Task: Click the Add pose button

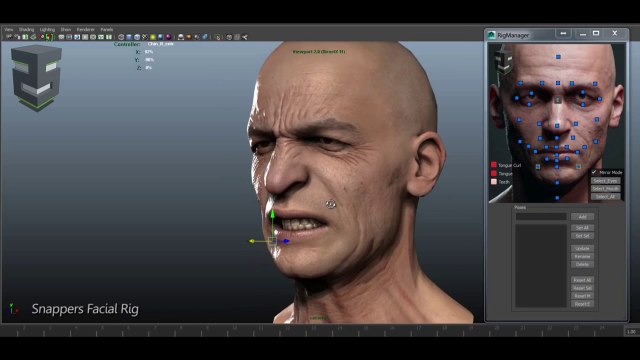Action: 582,217
